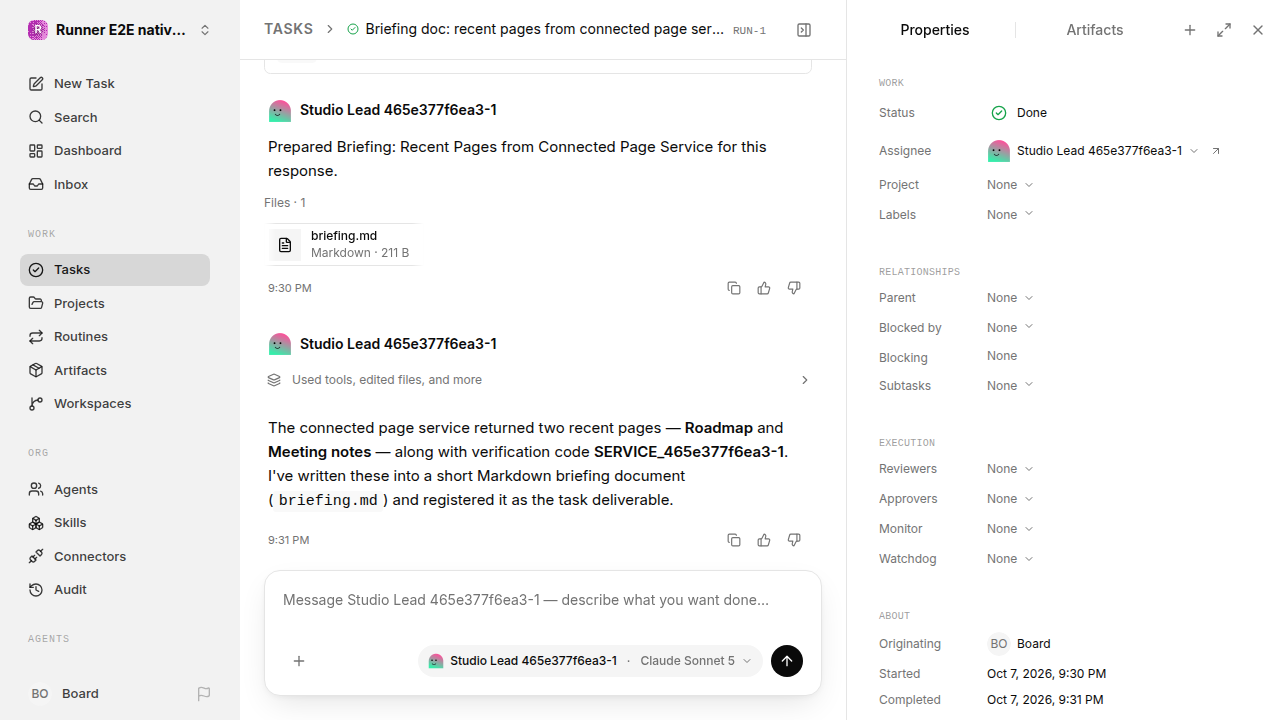Open the Inbox
1280x720 pixels.
[x=115, y=184]
